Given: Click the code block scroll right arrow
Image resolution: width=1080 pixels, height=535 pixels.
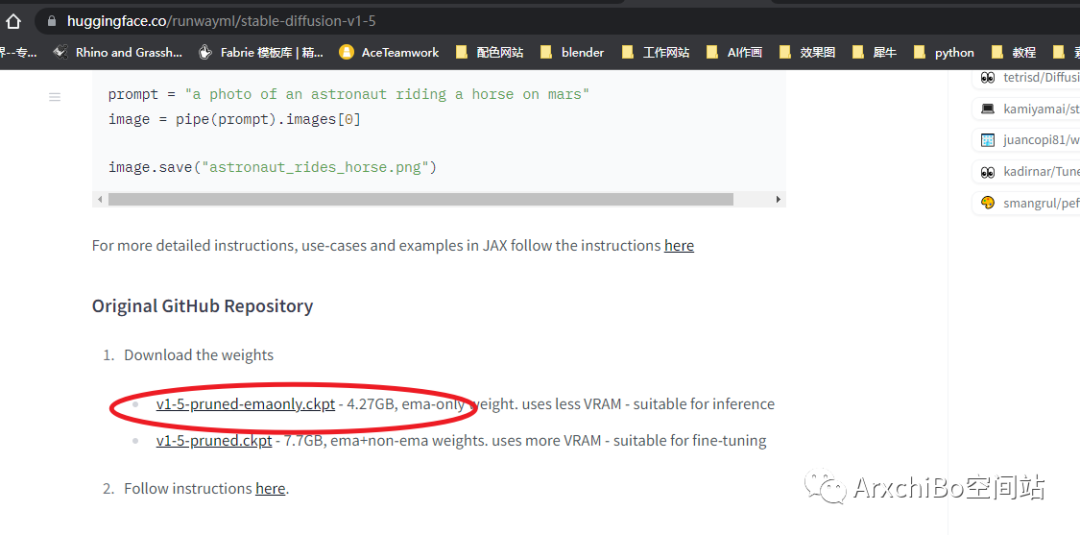Looking at the screenshot, I should (x=778, y=199).
